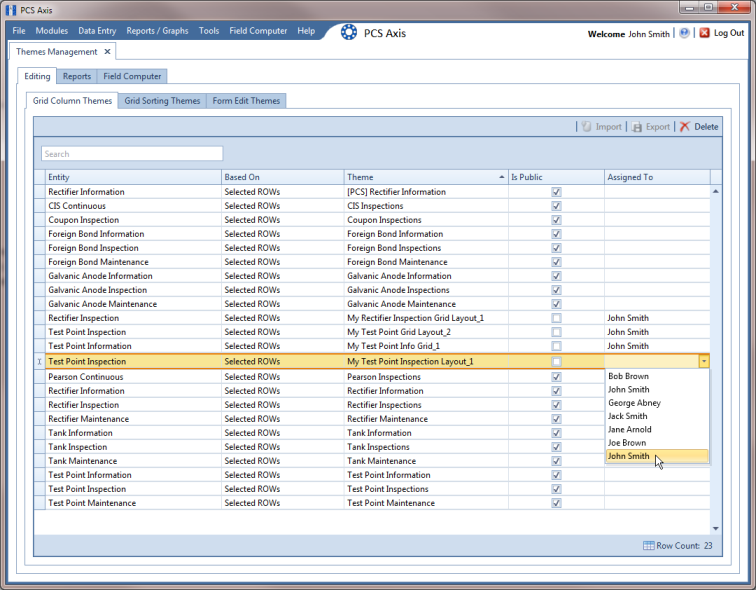Click into the Search field
The width and height of the screenshot is (756, 590).
pyautogui.click(x=132, y=154)
